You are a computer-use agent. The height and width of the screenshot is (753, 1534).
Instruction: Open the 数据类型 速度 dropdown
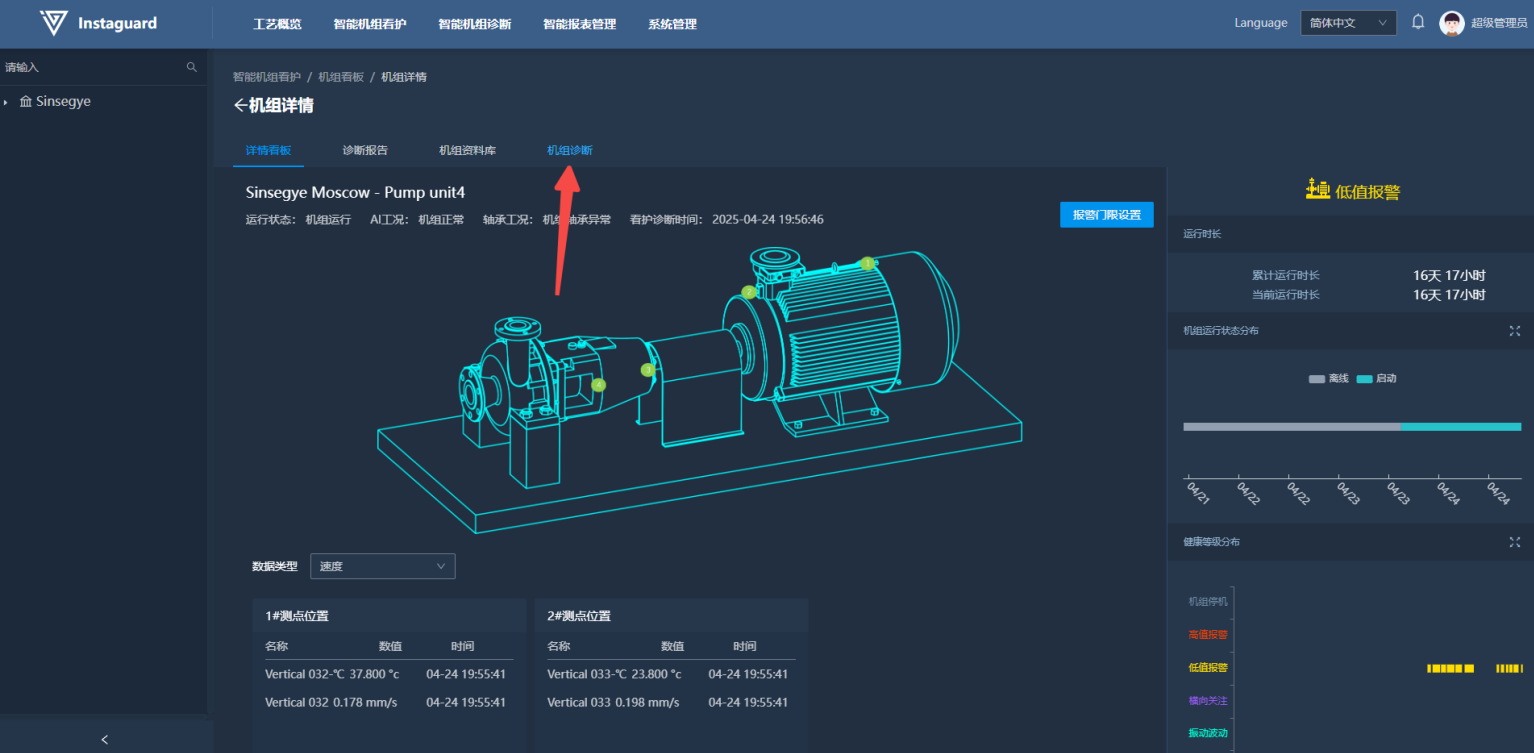point(382,566)
